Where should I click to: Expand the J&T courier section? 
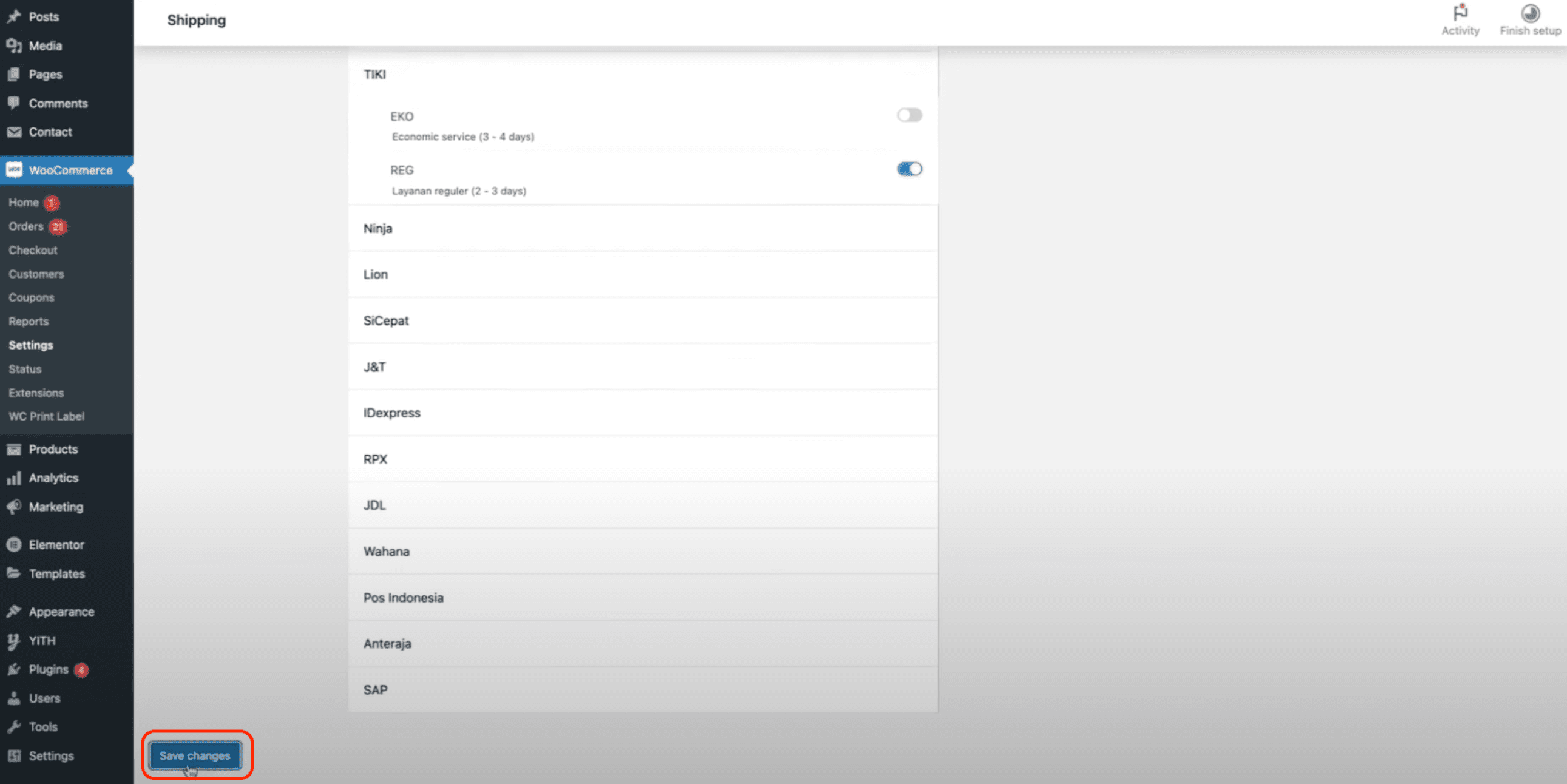(x=643, y=367)
